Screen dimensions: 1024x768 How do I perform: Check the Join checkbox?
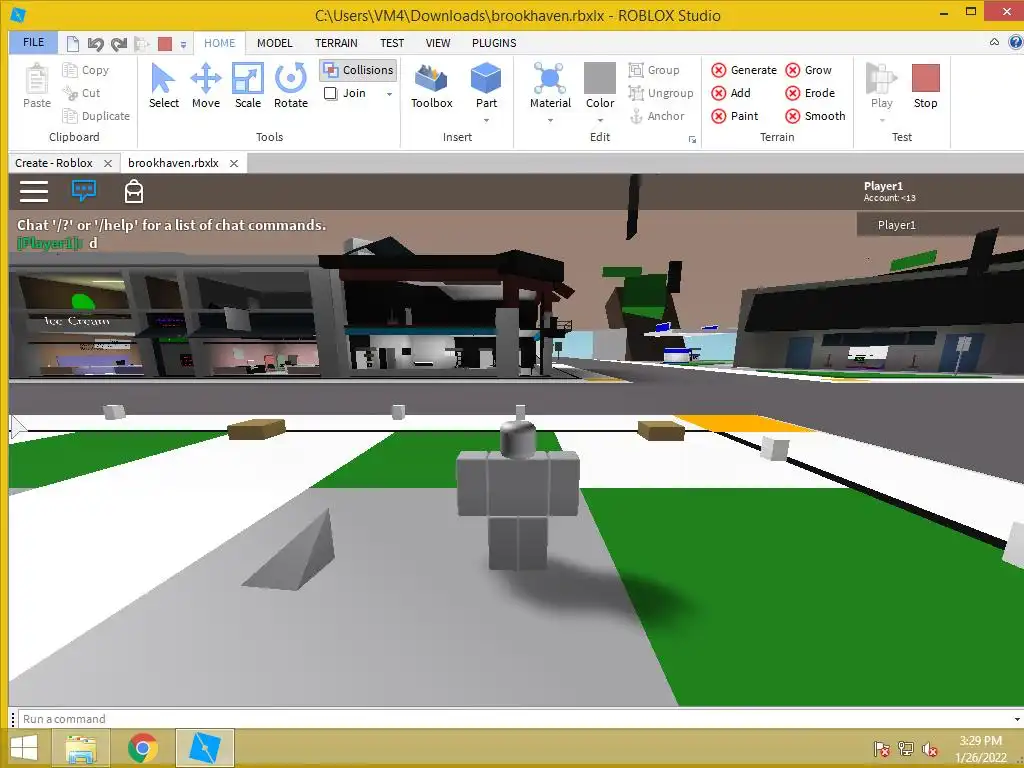click(330, 93)
